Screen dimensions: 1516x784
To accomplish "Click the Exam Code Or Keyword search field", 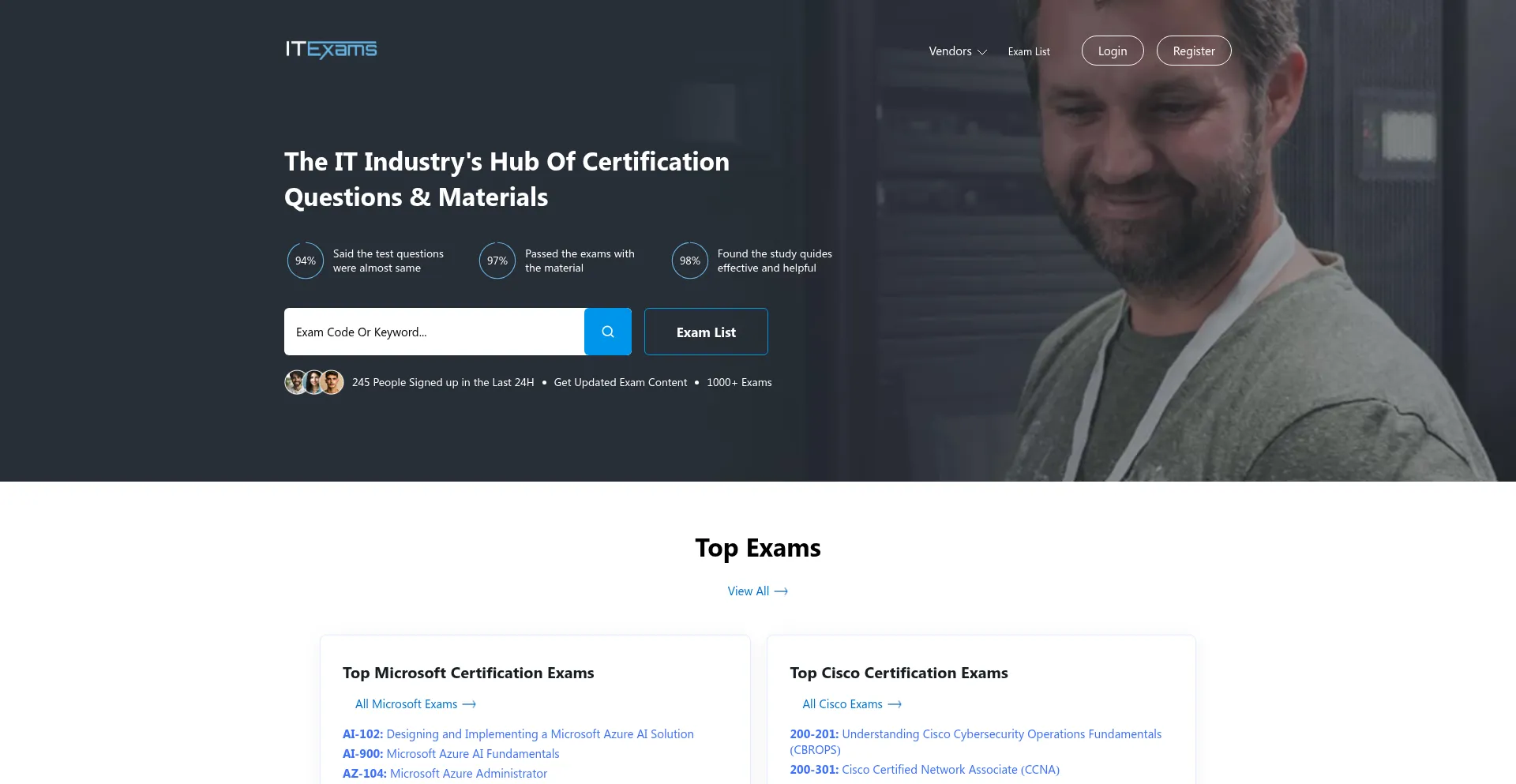I will [x=434, y=332].
